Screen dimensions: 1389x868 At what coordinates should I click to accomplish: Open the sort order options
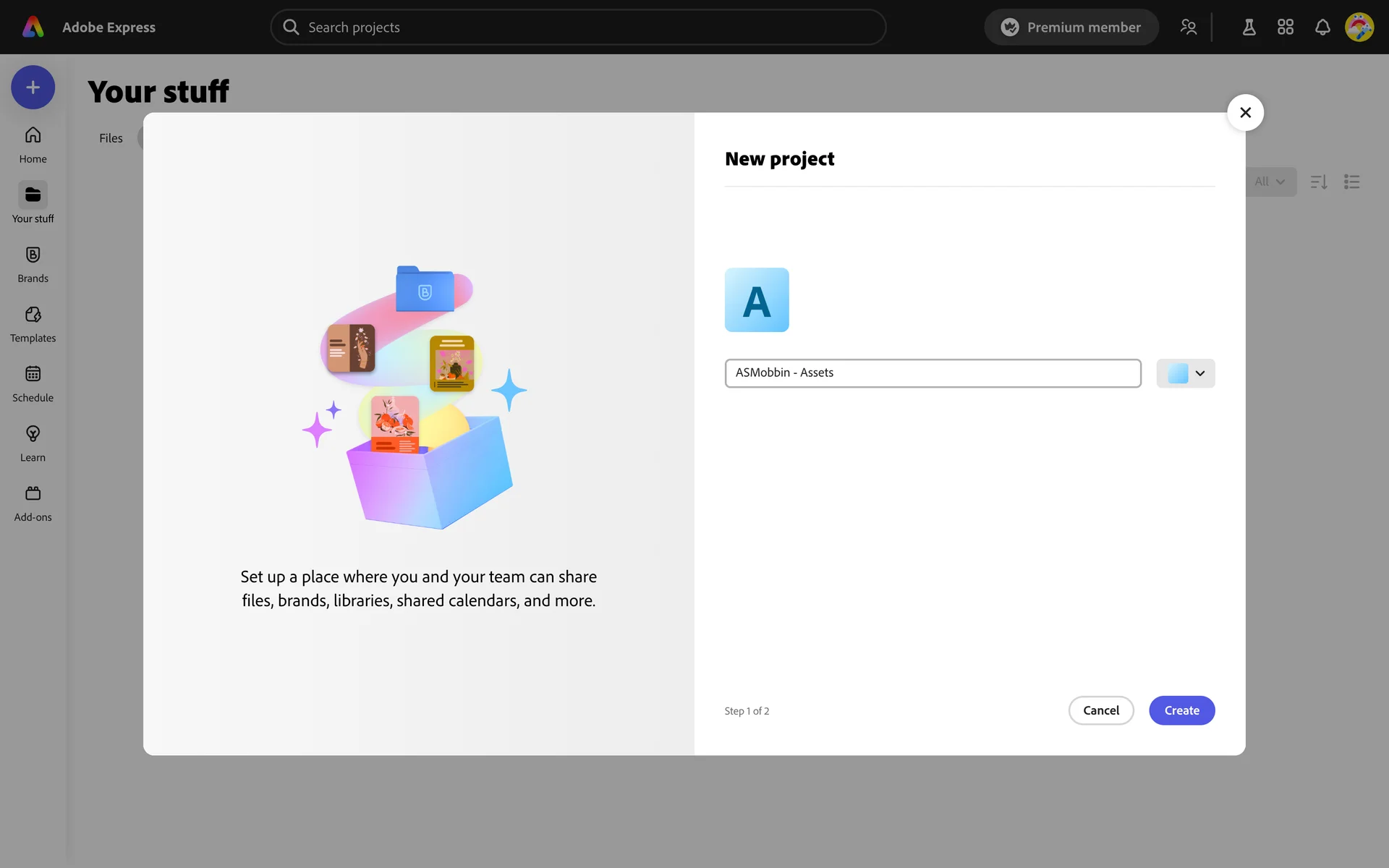[1318, 182]
